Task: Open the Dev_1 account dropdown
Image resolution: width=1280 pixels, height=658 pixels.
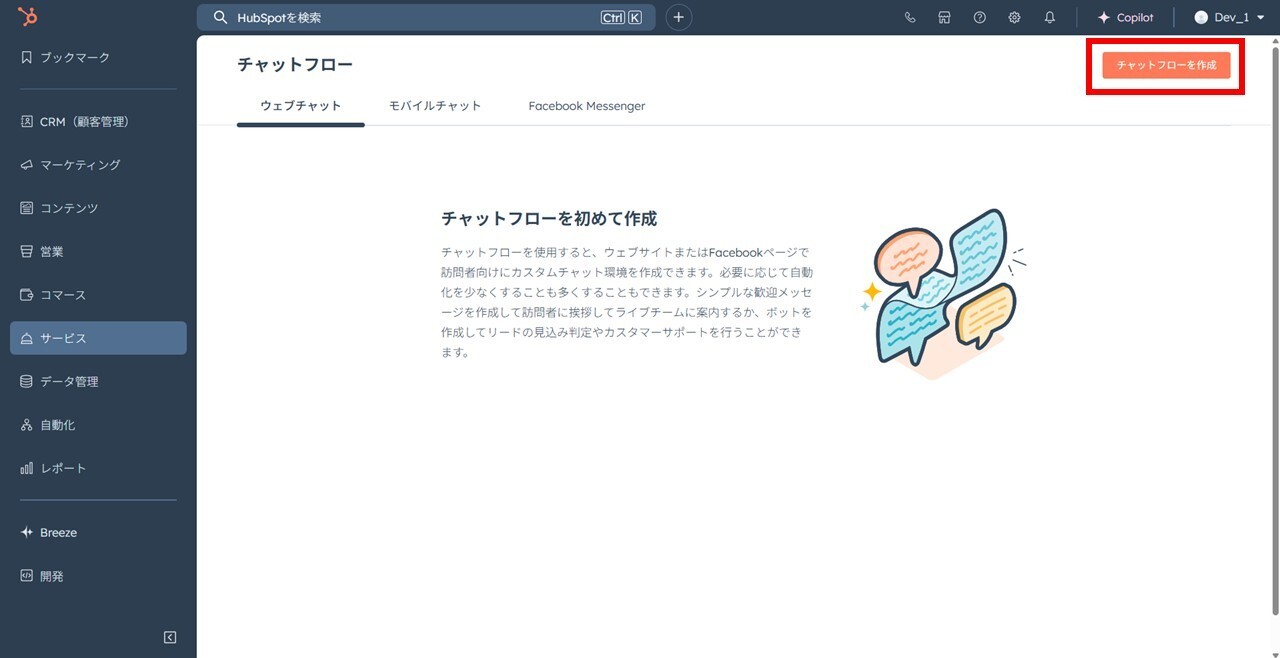Action: pyautogui.click(x=1225, y=17)
